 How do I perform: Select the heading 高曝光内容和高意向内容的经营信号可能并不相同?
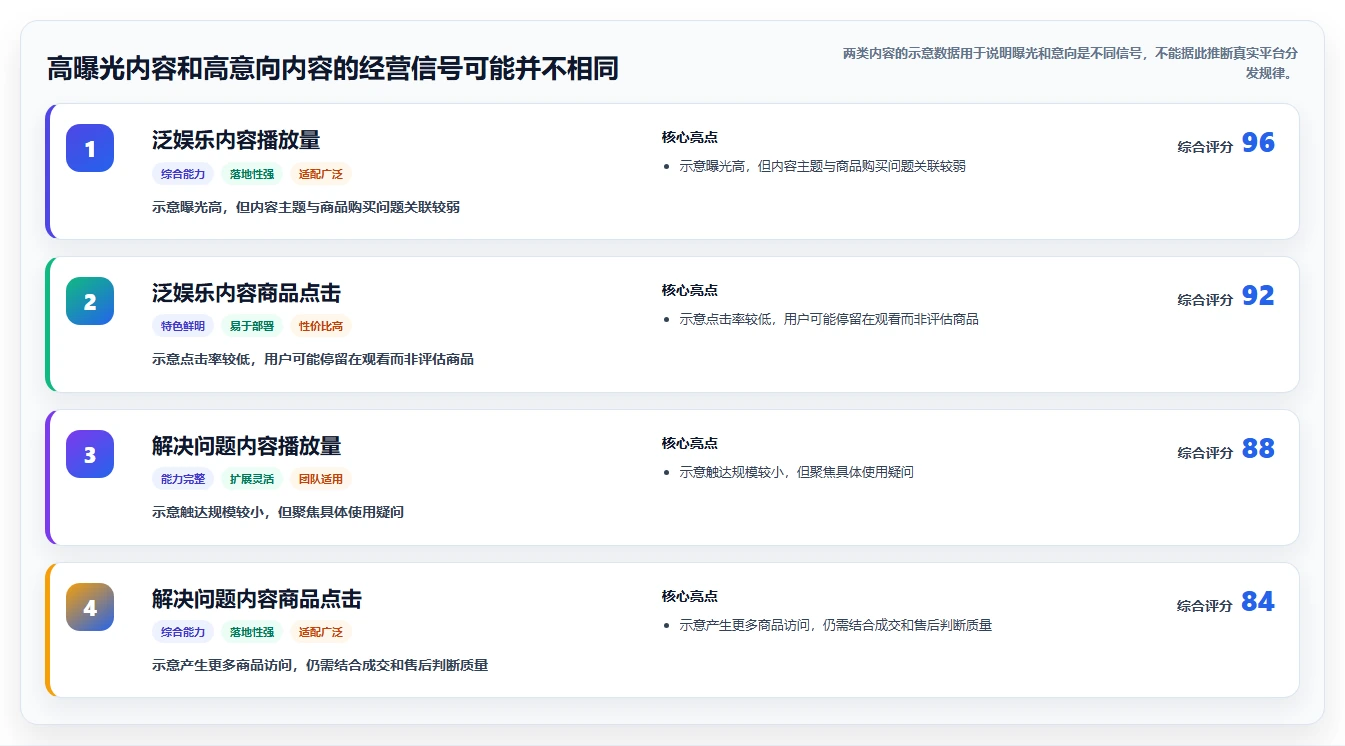333,69
